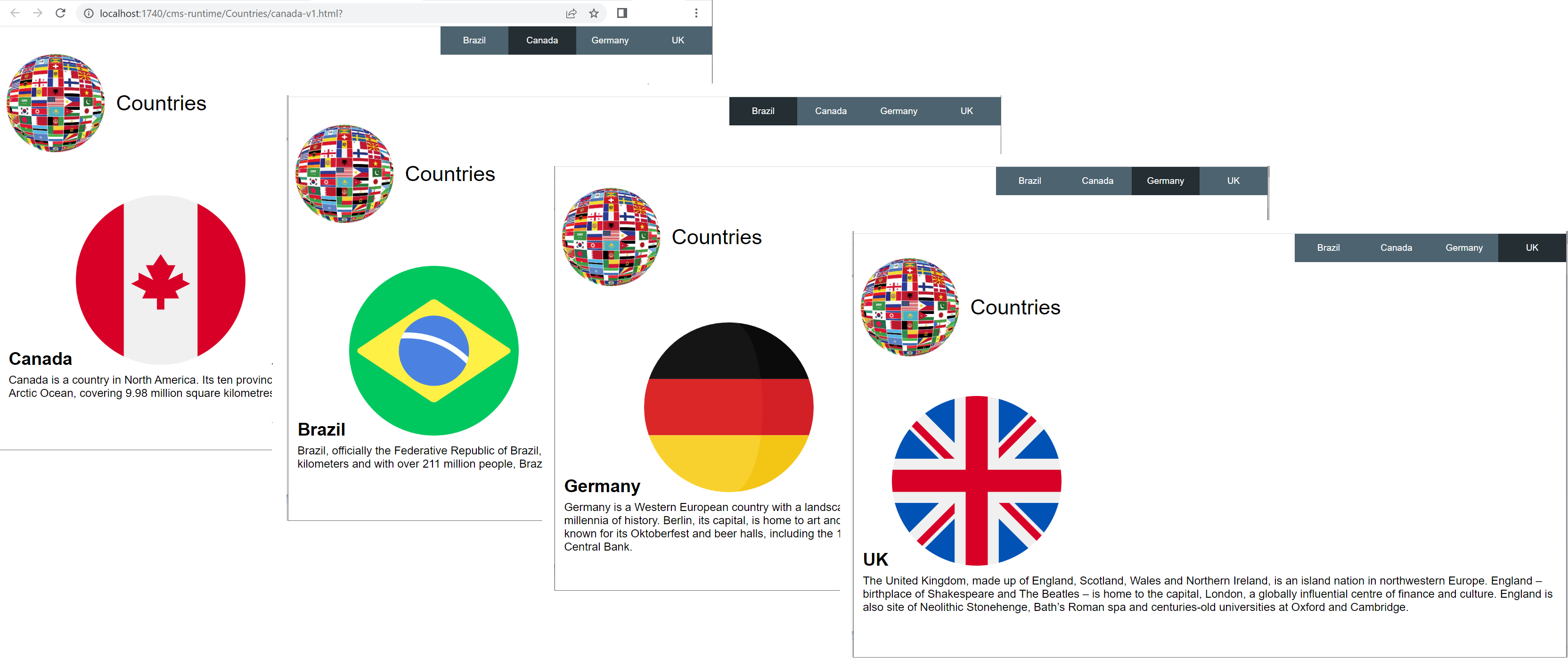Choose Canada tab in the UK page

point(1396,248)
